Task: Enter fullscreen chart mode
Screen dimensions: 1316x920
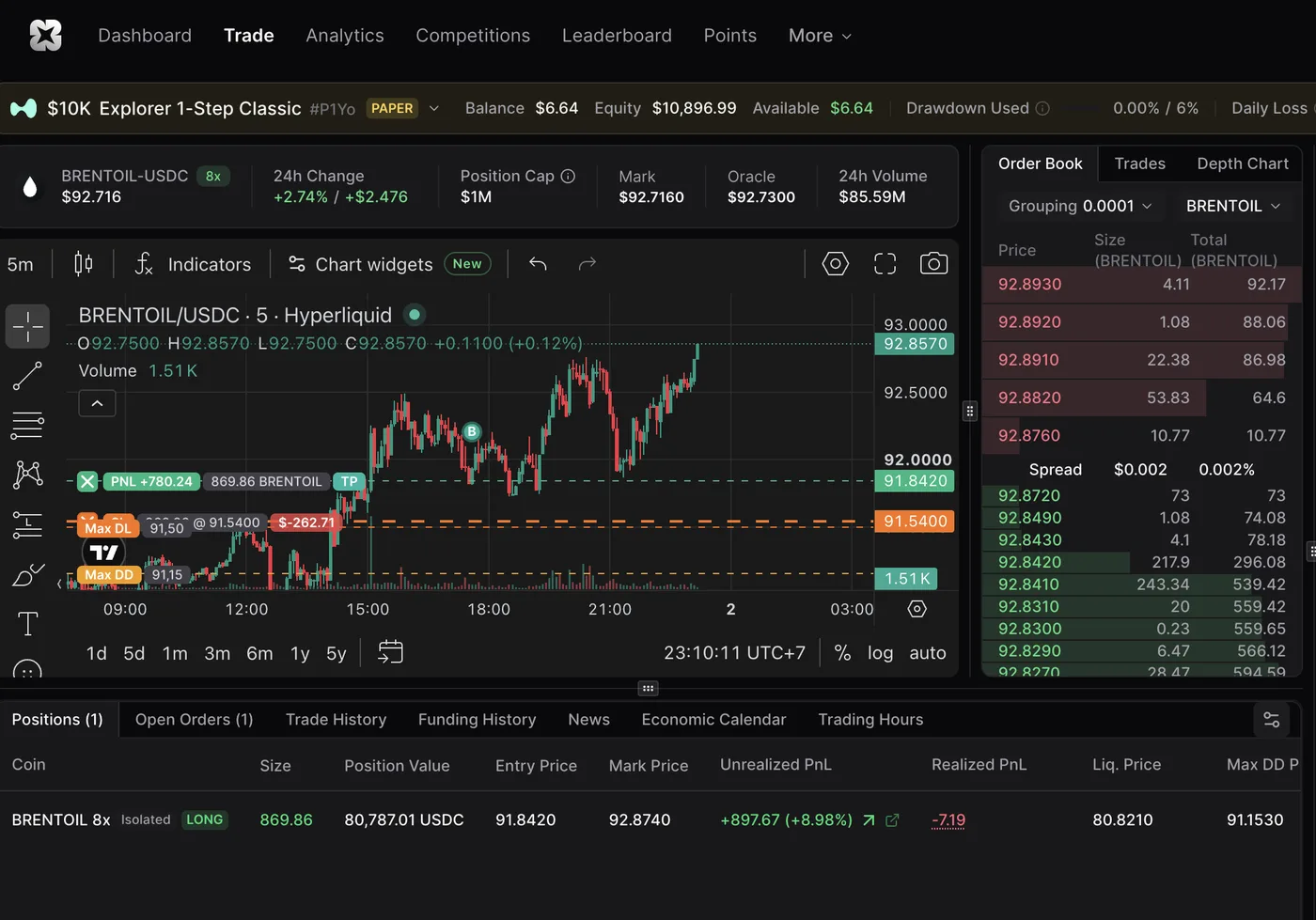Action: 885,264
